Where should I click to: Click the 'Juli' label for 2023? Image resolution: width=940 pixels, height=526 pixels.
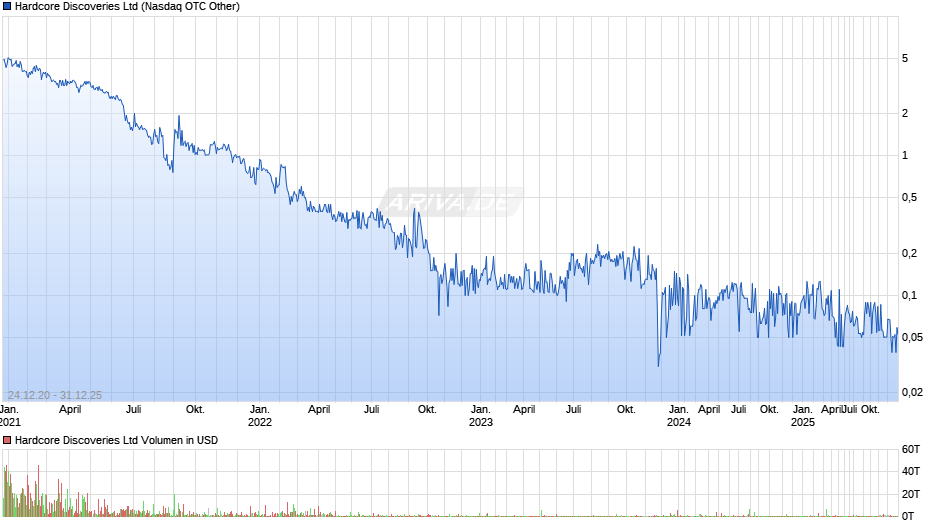pos(574,410)
